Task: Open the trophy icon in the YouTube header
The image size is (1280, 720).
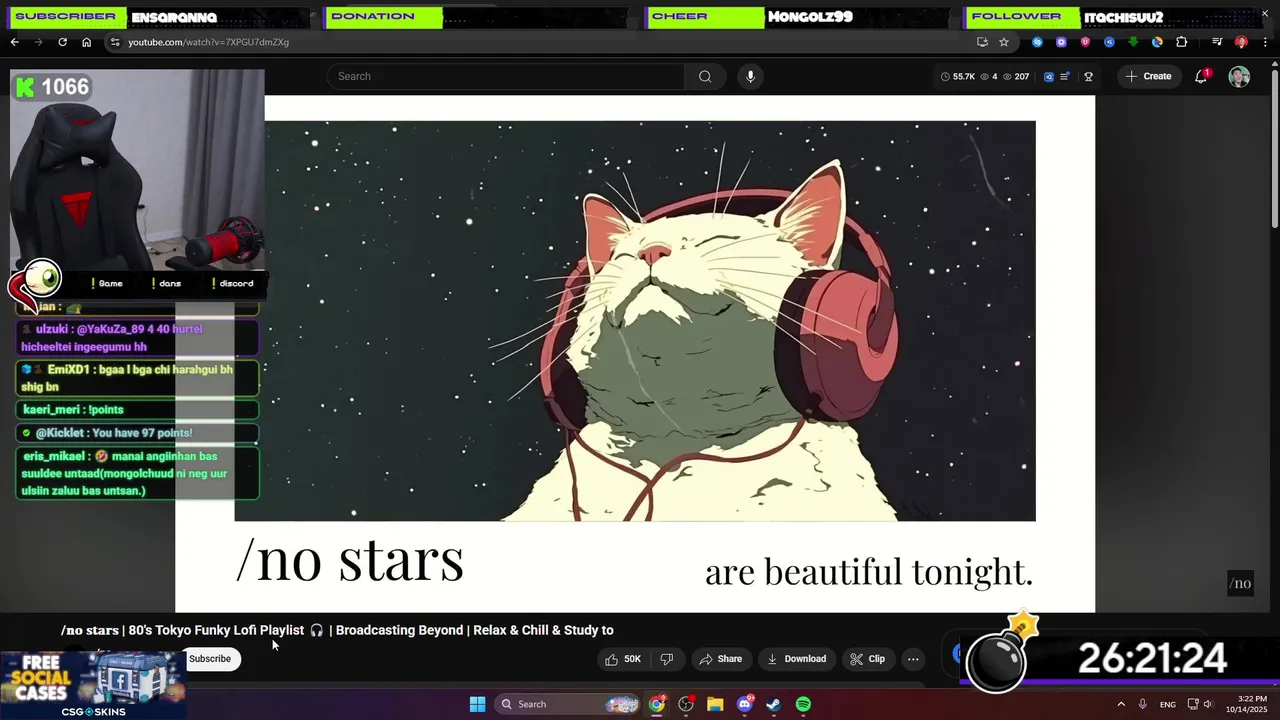Action: (x=1088, y=76)
